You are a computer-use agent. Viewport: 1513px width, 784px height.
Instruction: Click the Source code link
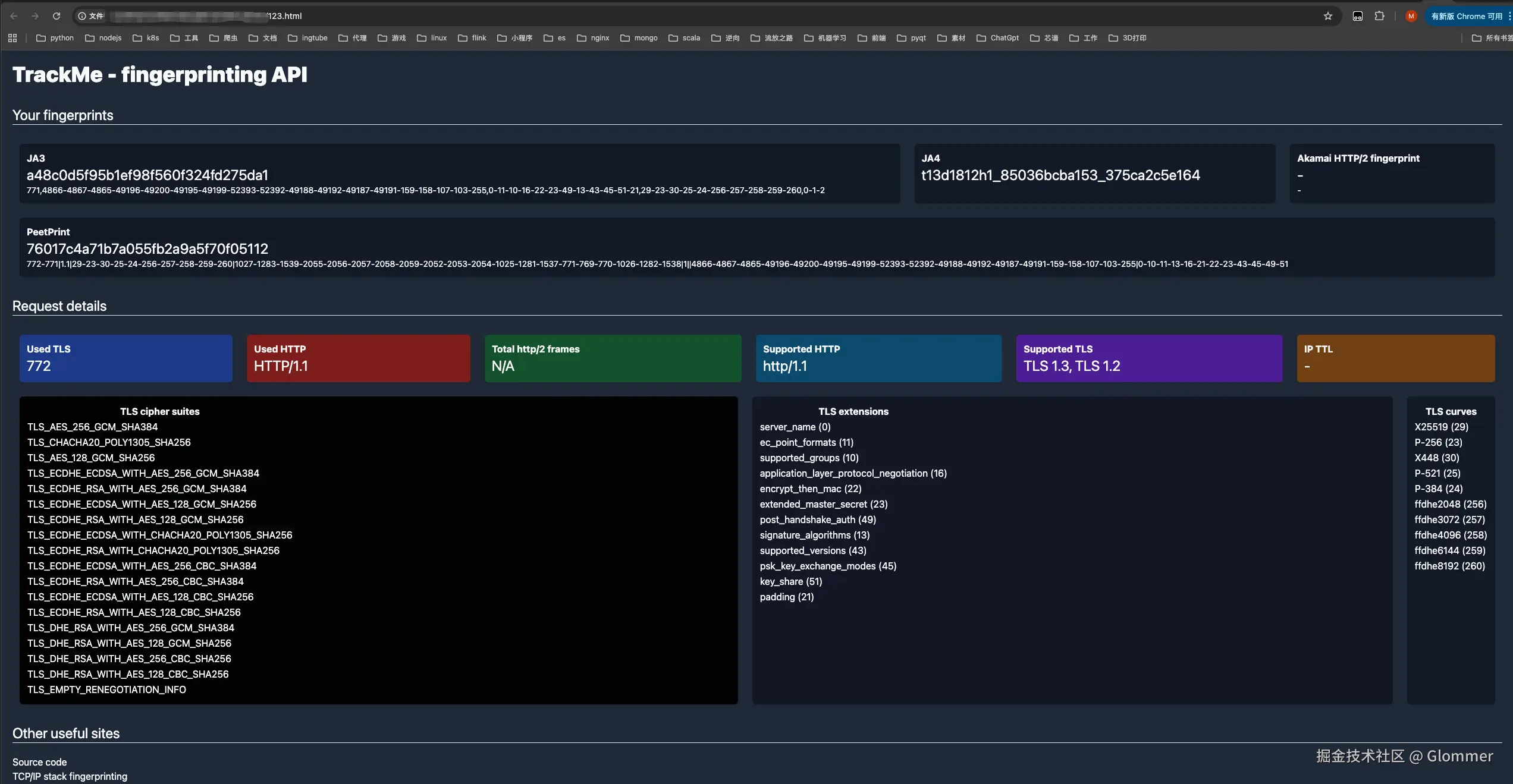tap(39, 762)
